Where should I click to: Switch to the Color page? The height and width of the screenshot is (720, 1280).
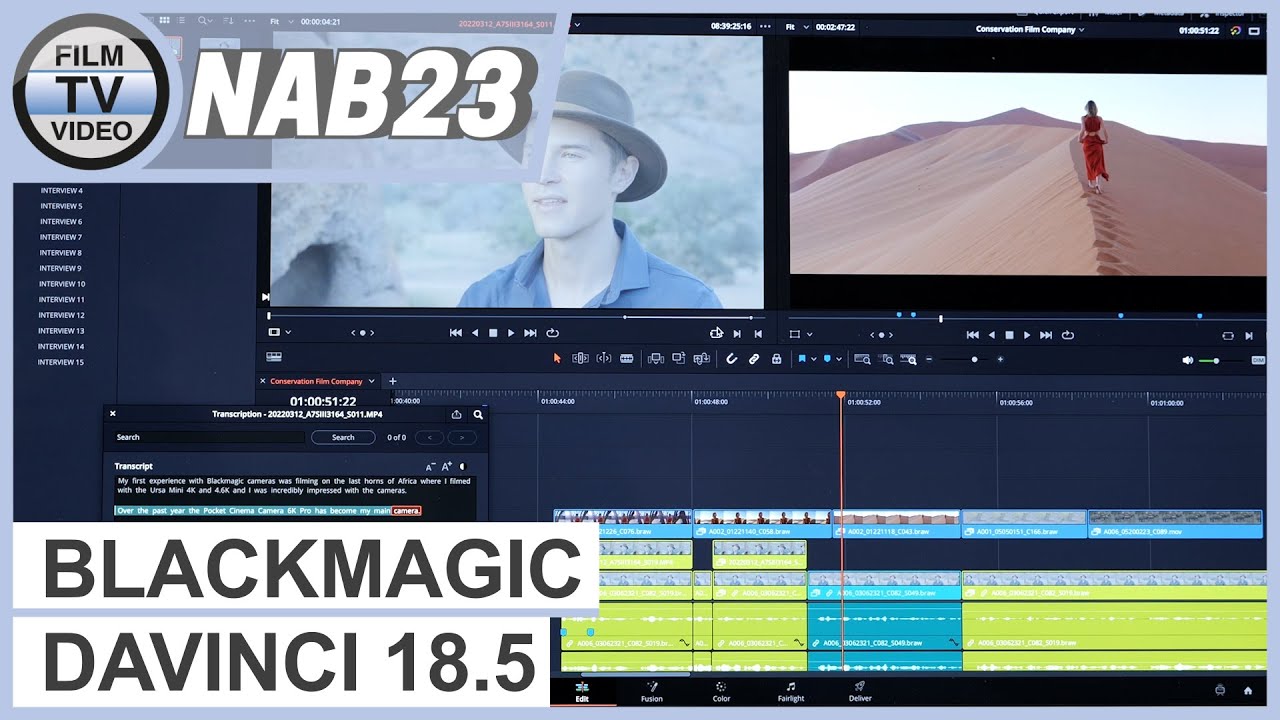click(721, 692)
